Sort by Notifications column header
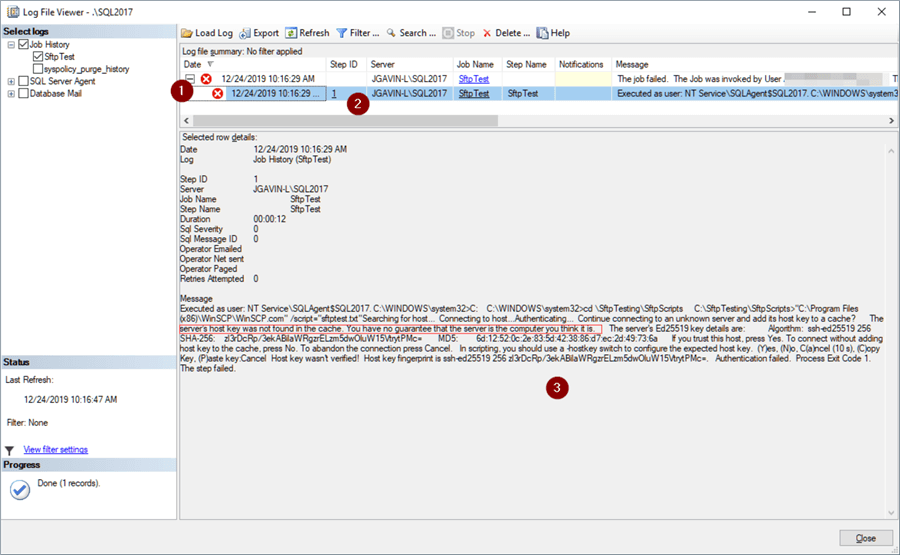The height and width of the screenshot is (555, 900). click(x=583, y=64)
